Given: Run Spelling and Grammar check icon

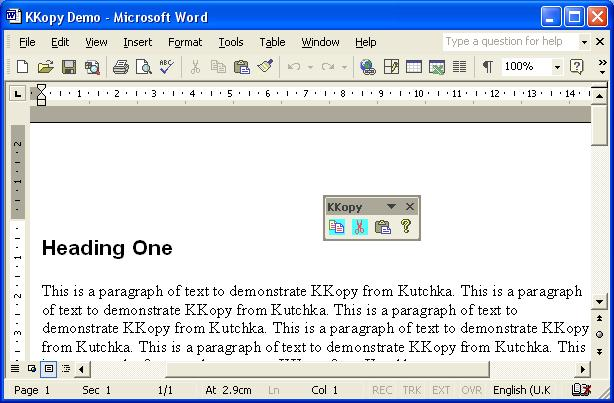Looking at the screenshot, I should click(166, 67).
